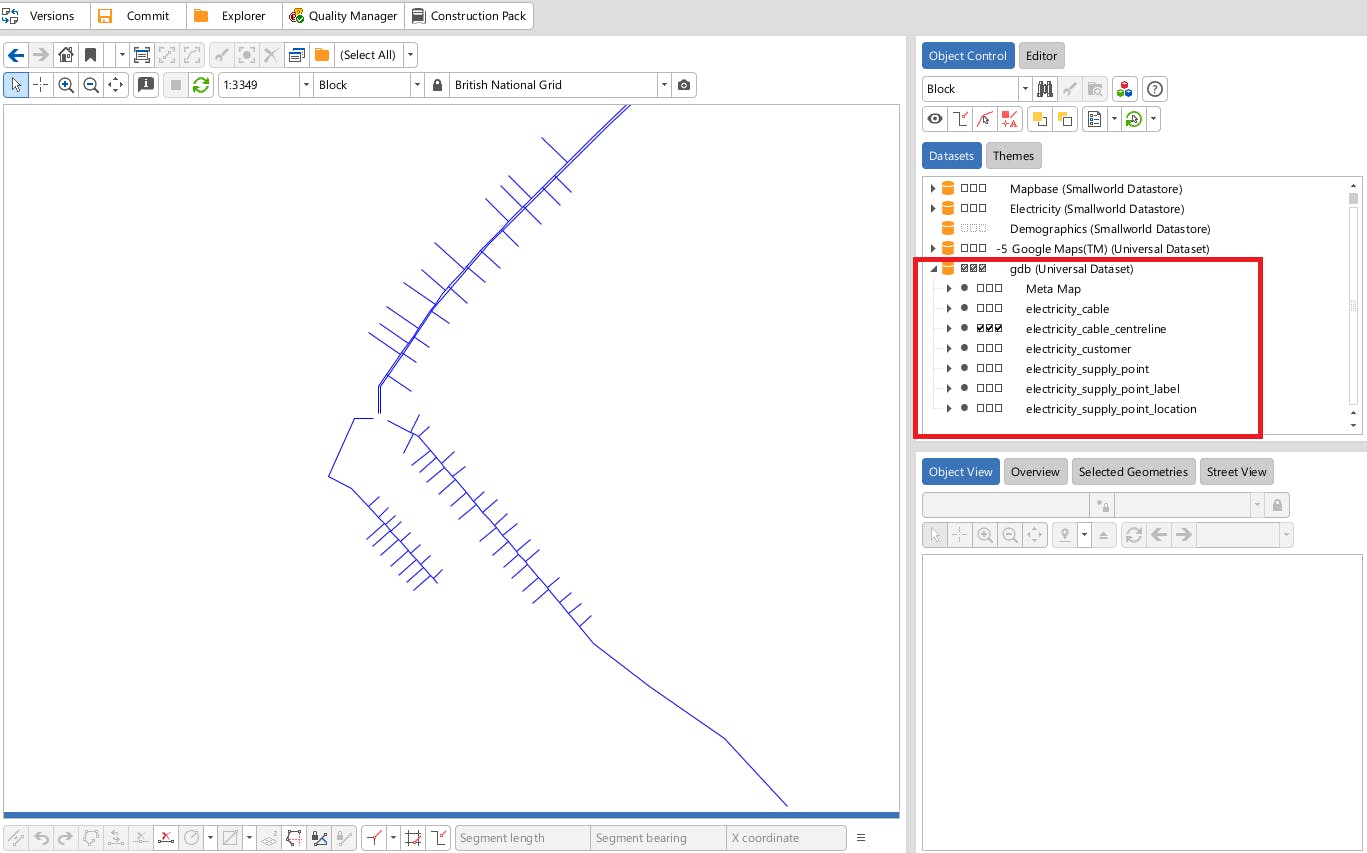Click the green refresh with pointer icon
The height and width of the screenshot is (853, 1367).
(x=1134, y=119)
